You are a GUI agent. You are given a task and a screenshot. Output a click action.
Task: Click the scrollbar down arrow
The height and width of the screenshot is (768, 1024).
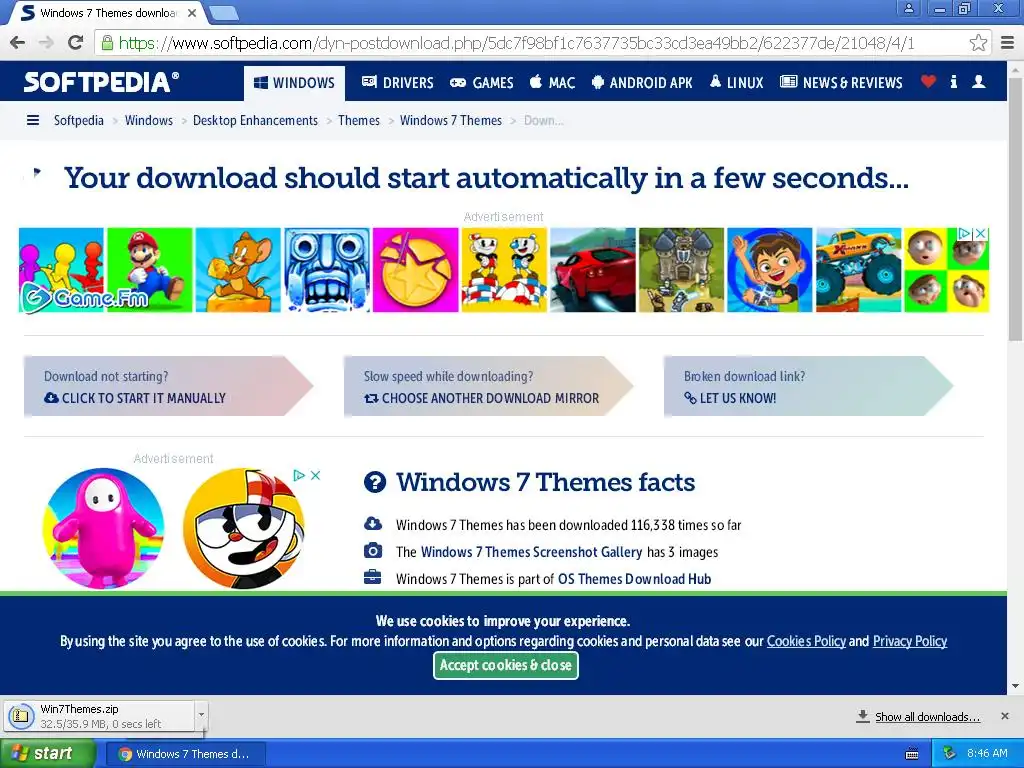[1016, 686]
